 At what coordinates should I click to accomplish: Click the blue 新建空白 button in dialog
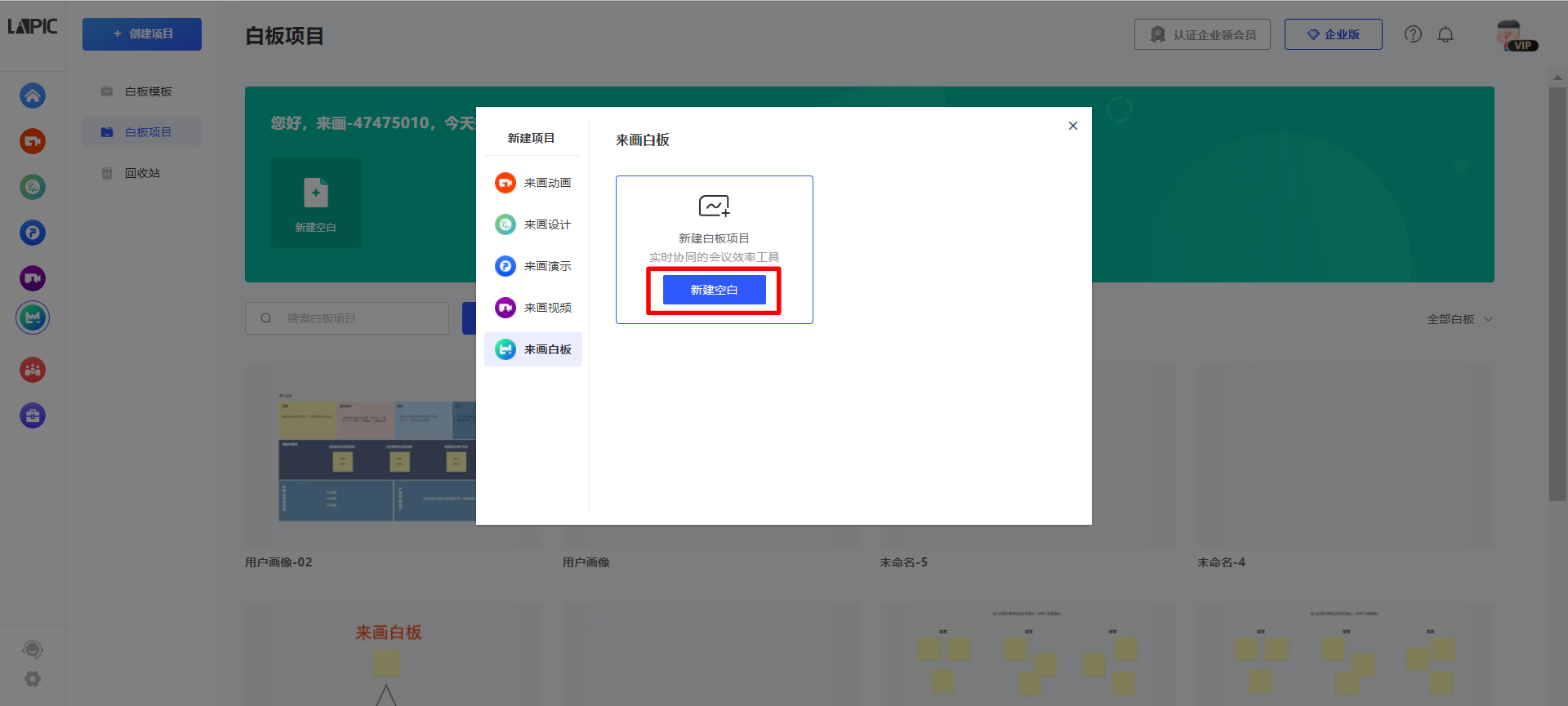[x=715, y=290]
